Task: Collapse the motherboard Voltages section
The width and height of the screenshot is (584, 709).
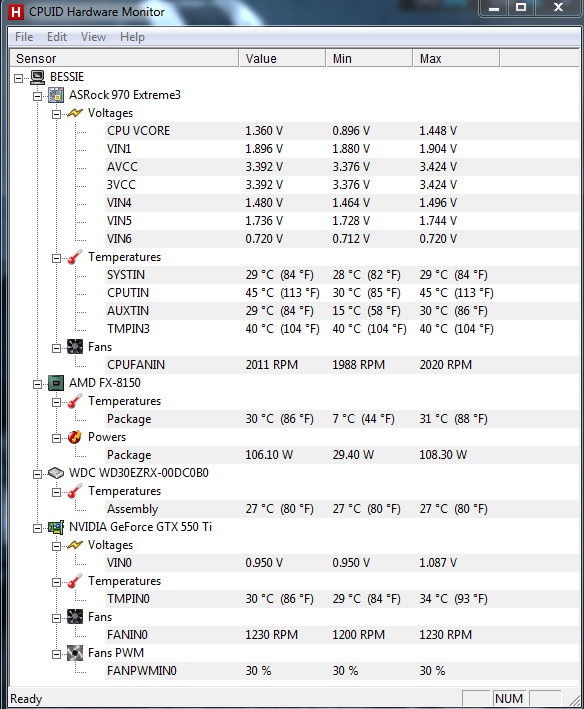Action: point(56,114)
